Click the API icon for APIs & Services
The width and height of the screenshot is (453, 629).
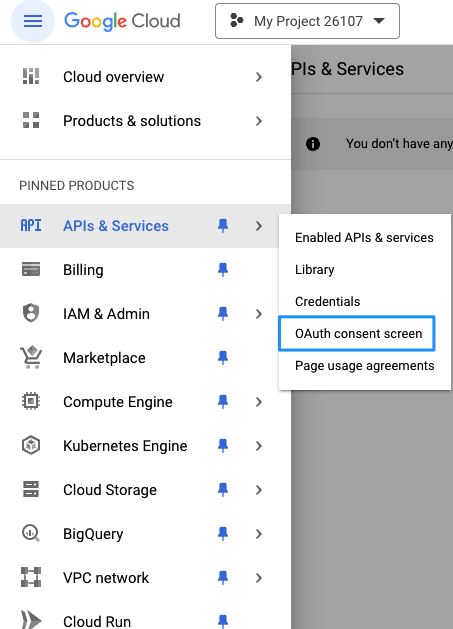click(31, 226)
